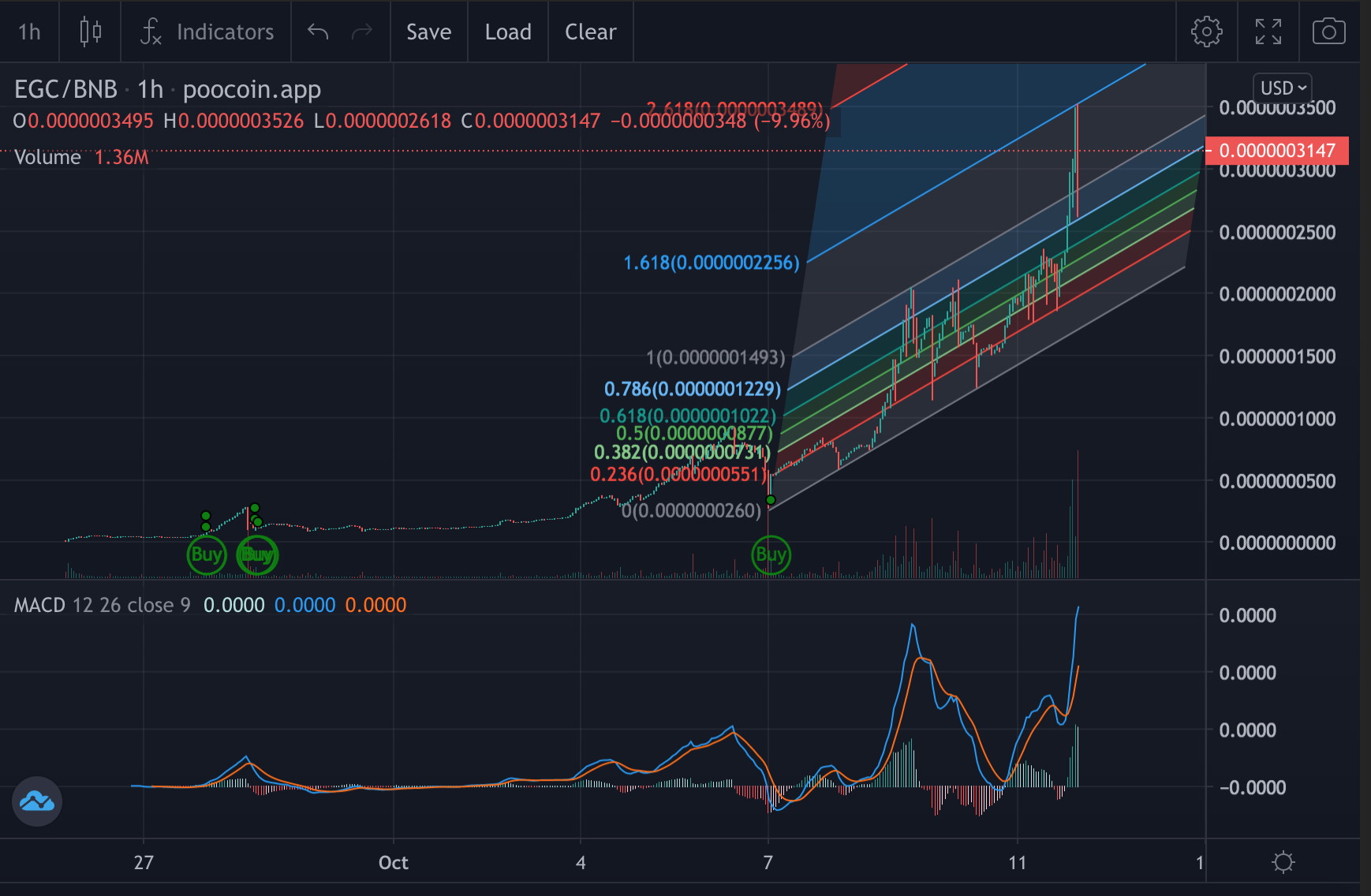
Task: Click the cloud chart logo icon
Action: [37, 801]
